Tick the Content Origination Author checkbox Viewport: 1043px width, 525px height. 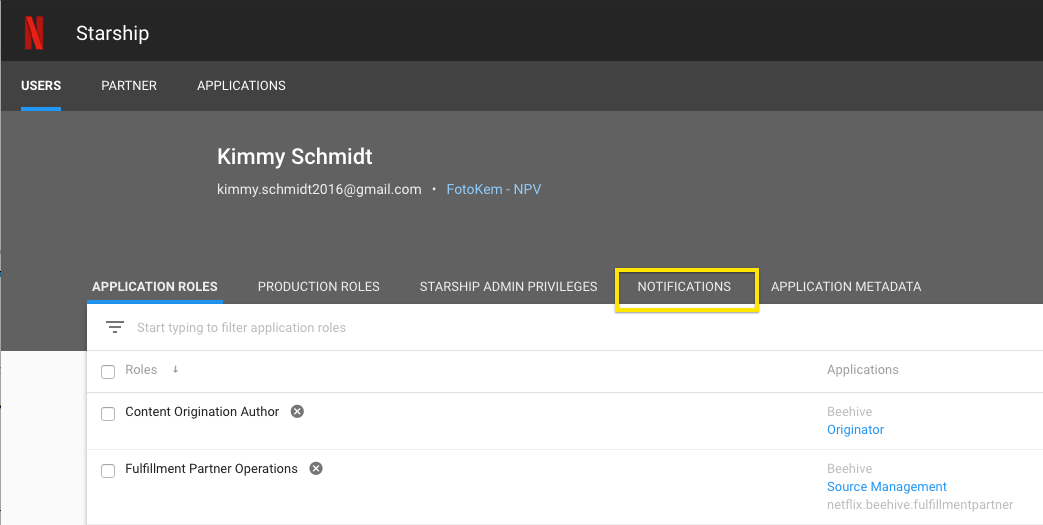(x=108, y=414)
